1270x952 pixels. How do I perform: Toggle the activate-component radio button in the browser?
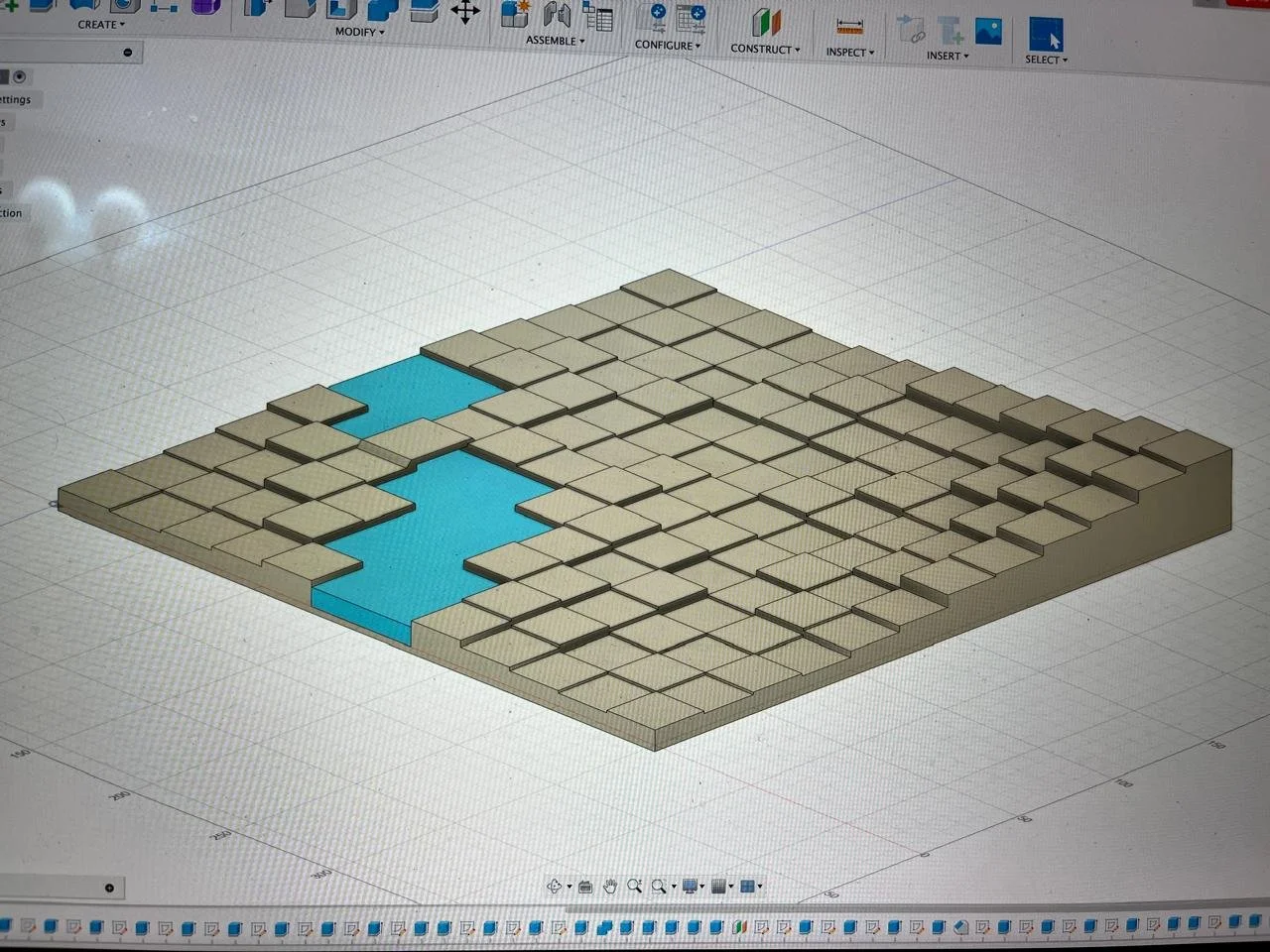[x=19, y=76]
